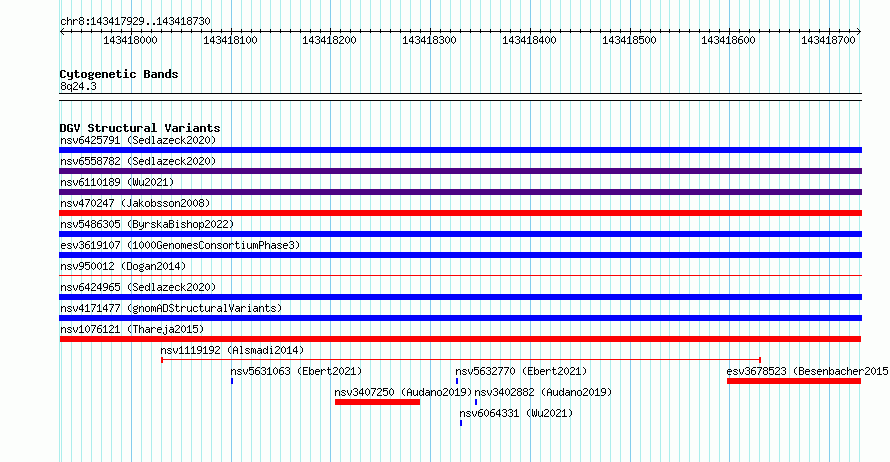Open nsv4171477 (gnomADStructuralVariants) label

click(171, 308)
